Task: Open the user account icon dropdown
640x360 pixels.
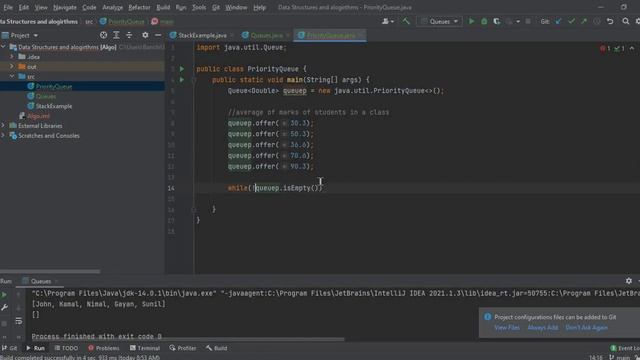Action: [x=387, y=21]
